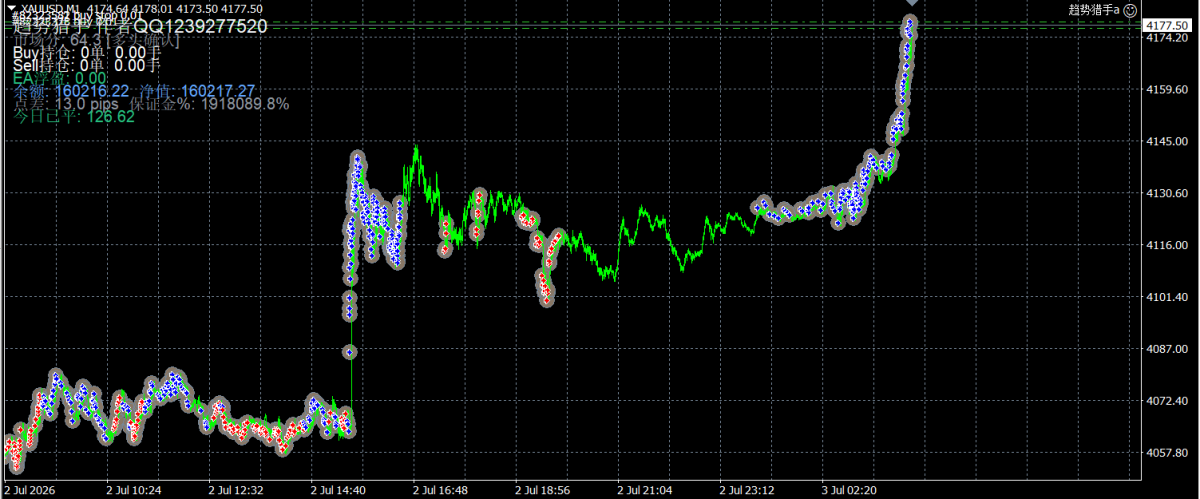Image resolution: width=1200 pixels, height=499 pixels.
Task: Click the time label 2 Jul 23:12
Action: click(x=748, y=491)
